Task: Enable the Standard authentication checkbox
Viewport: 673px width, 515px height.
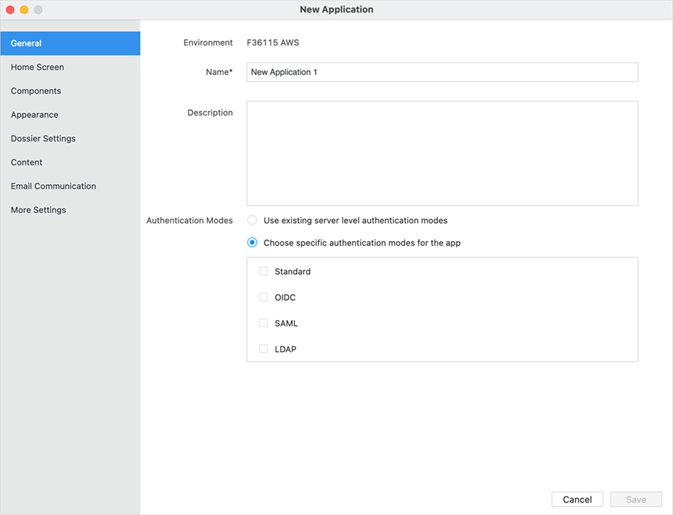Action: coord(264,271)
